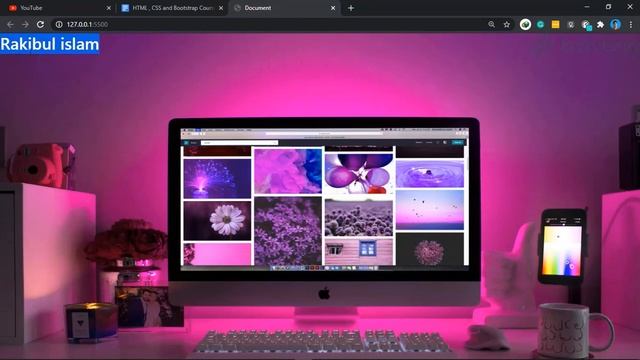
Task: Switch to HTML, CSS and Bootstrap tab
Action: tap(171, 8)
